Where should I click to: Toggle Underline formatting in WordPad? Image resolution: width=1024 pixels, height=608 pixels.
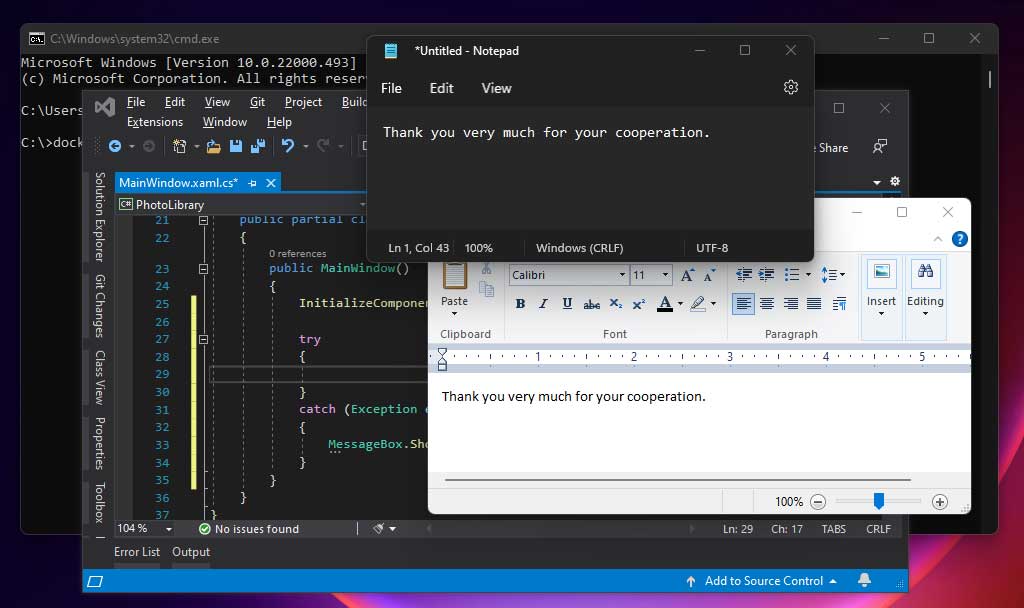tap(567, 304)
